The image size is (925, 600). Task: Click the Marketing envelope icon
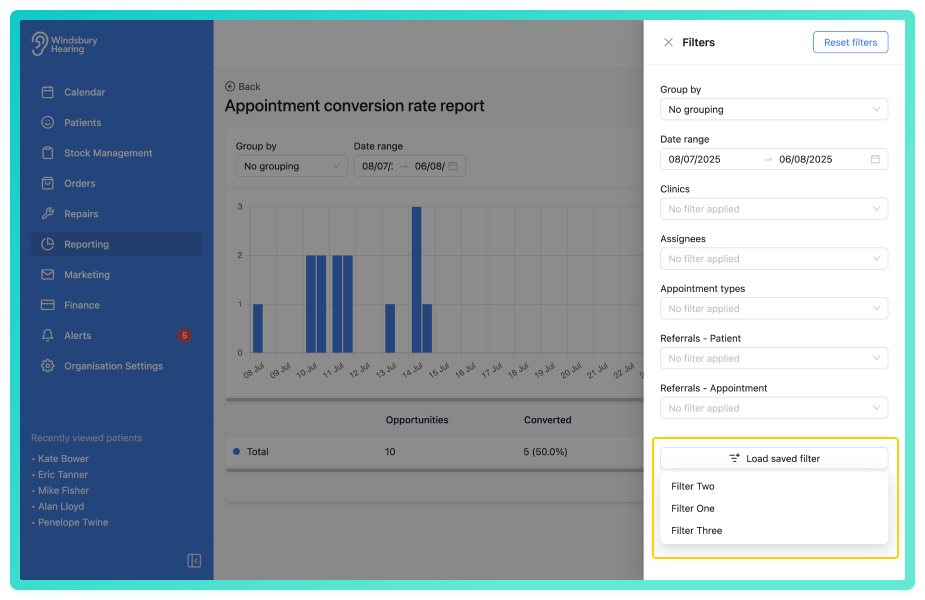tap(47, 275)
